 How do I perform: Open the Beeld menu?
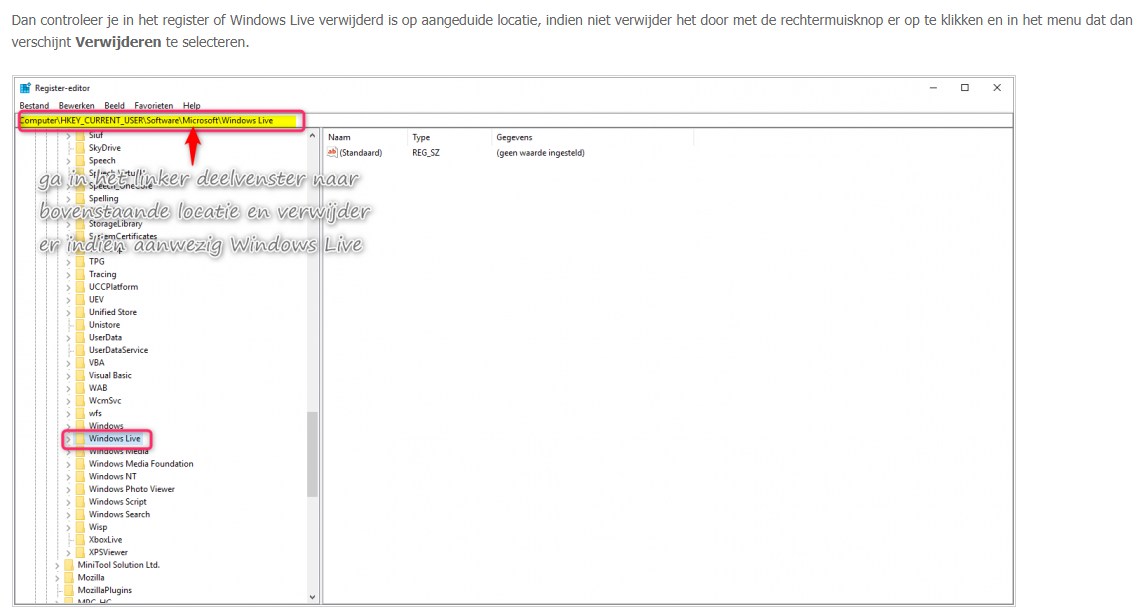pyautogui.click(x=114, y=106)
